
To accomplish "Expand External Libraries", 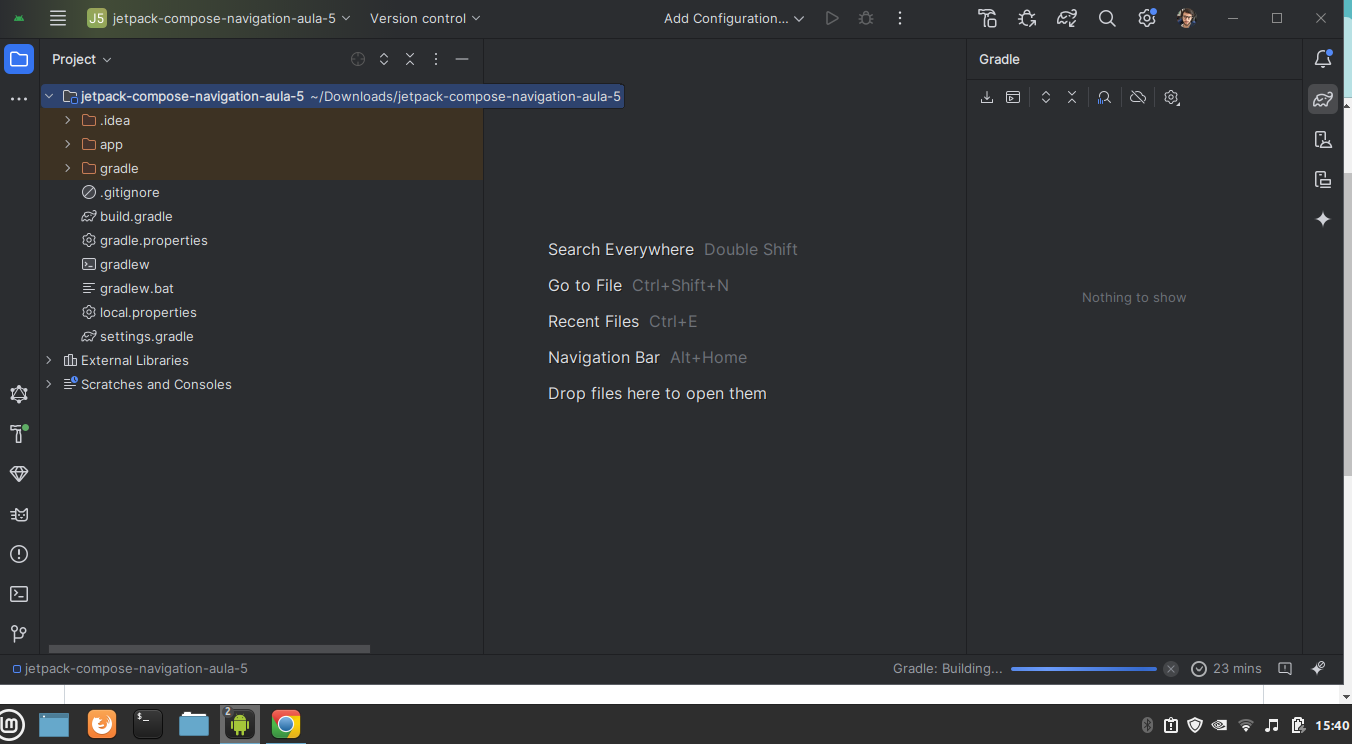I will (49, 360).
